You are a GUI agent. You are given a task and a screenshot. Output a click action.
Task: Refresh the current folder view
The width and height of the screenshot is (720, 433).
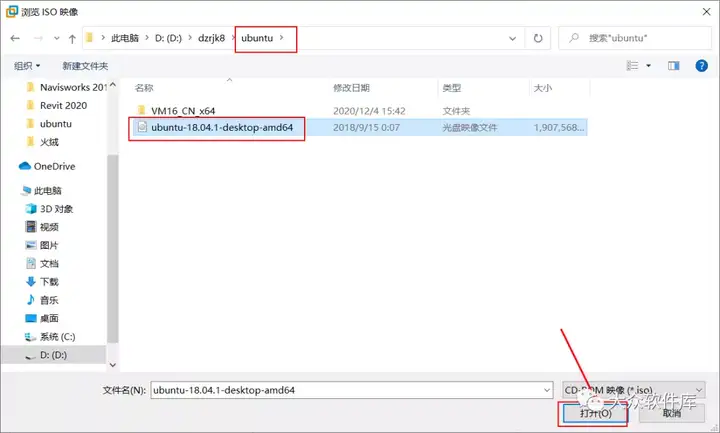click(x=538, y=39)
